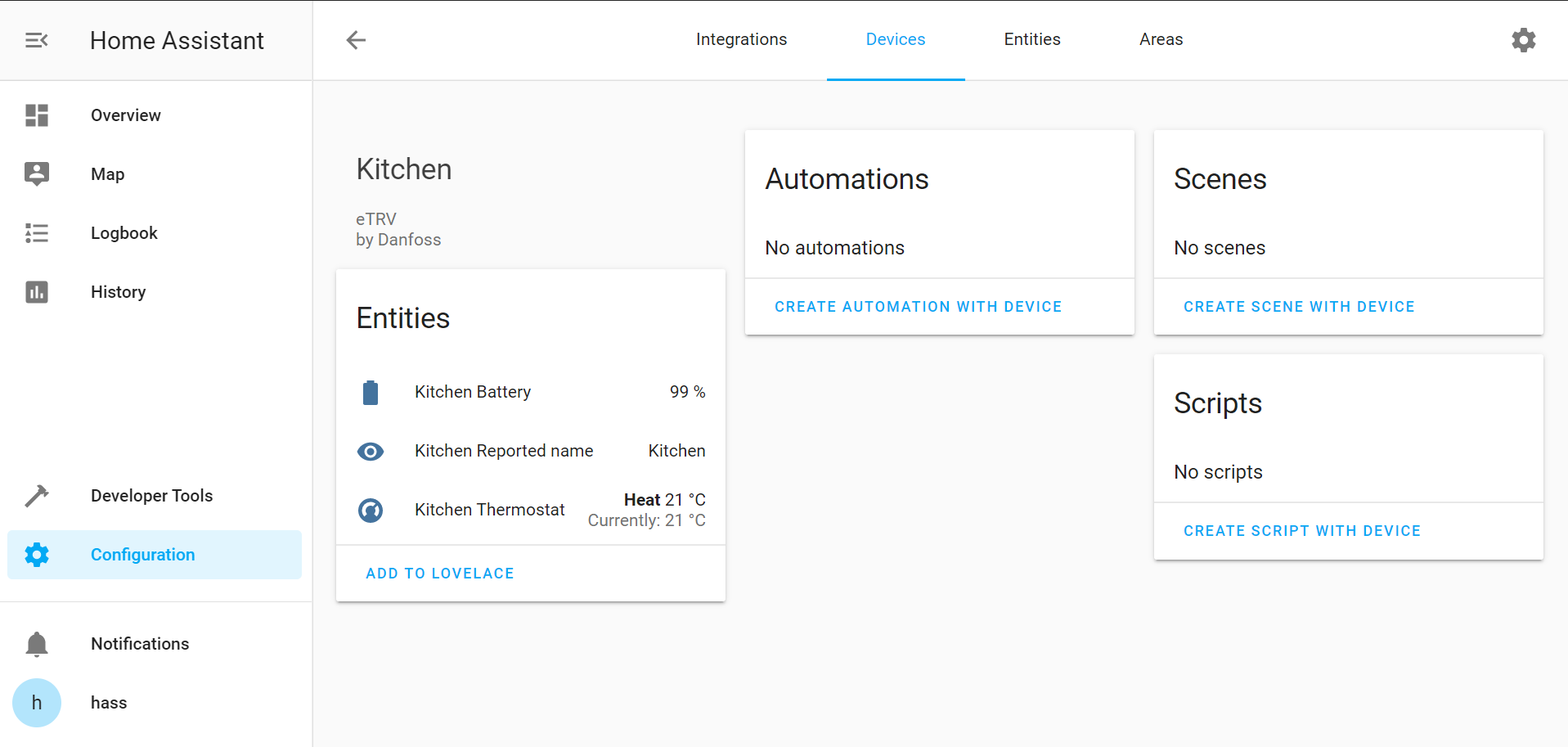Click the Kitchen Thermostat entity label
The image size is (1568, 747).
pyautogui.click(x=489, y=510)
